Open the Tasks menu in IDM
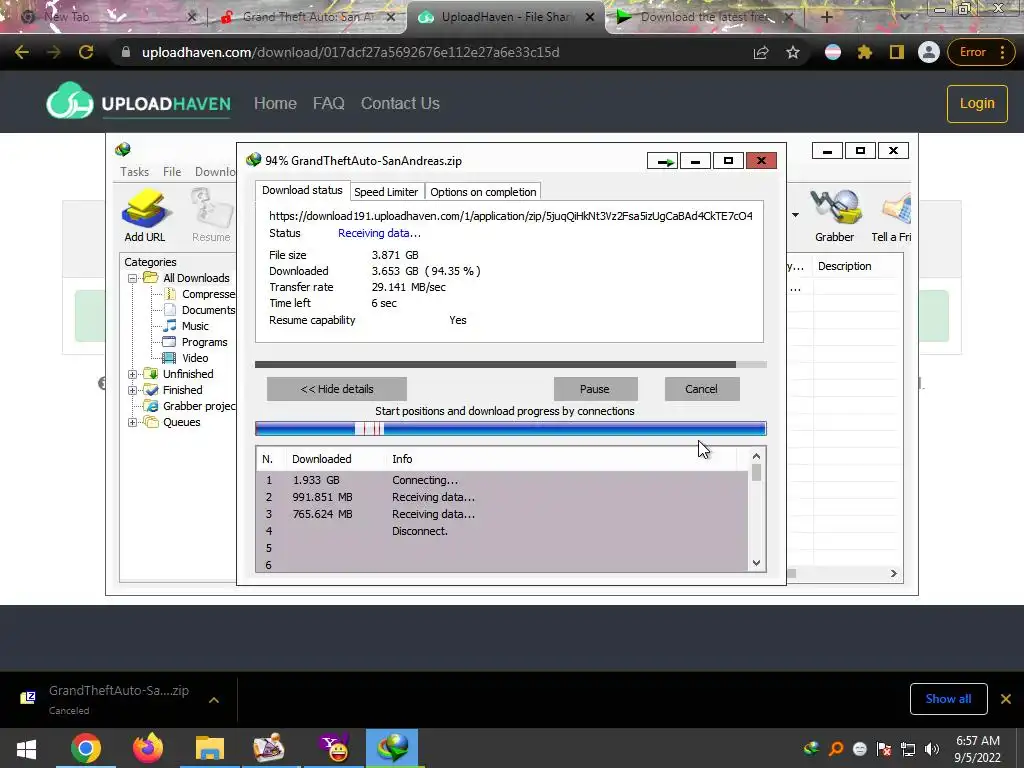The width and height of the screenshot is (1024, 768). pyautogui.click(x=135, y=172)
